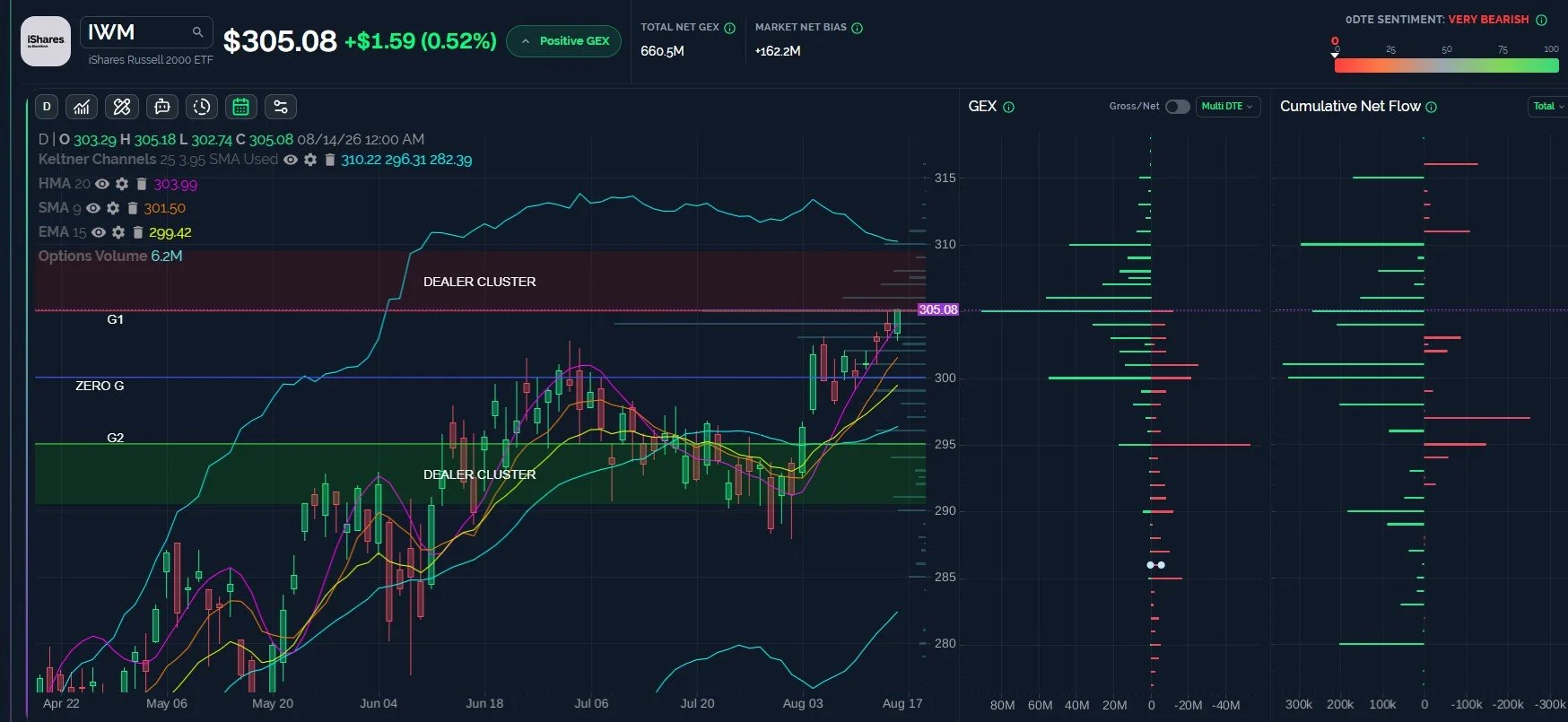Expand the Positive GEX pill

pos(563,41)
